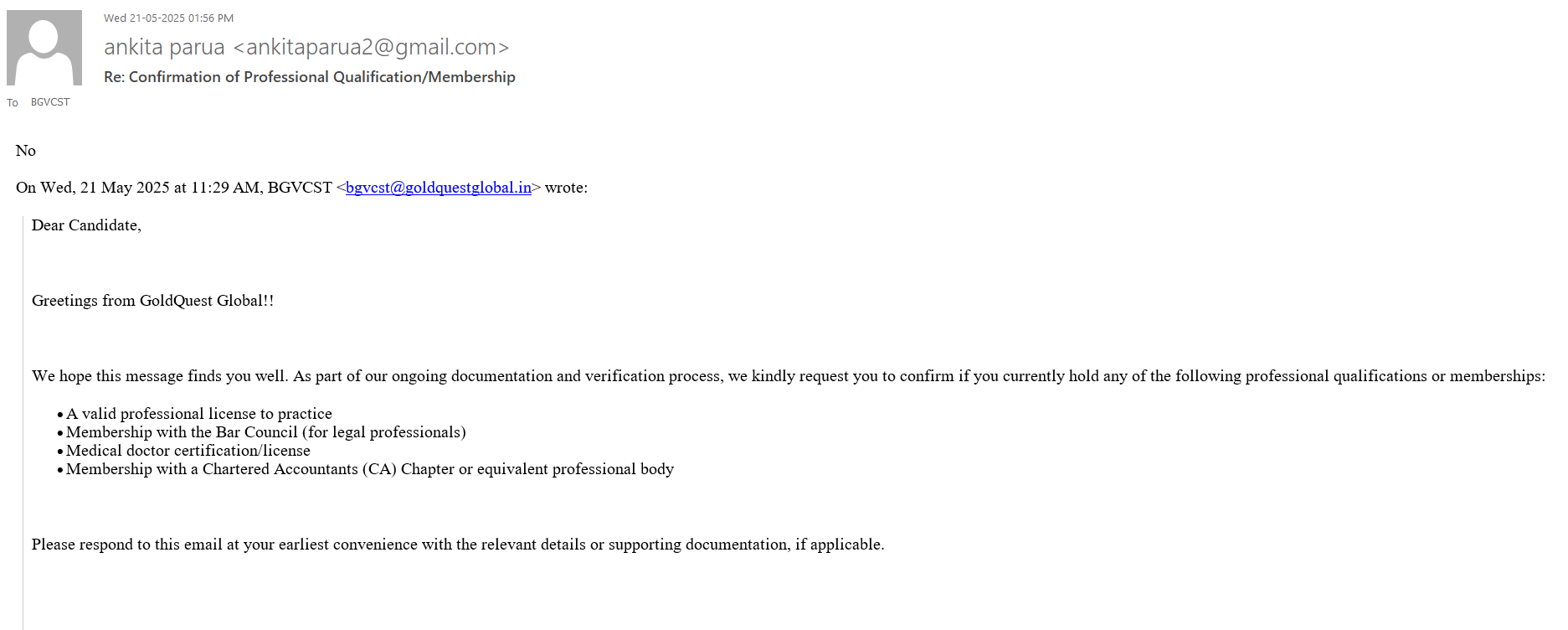
Task: Click the "valid professional license to practice" bullet
Action: (x=199, y=414)
